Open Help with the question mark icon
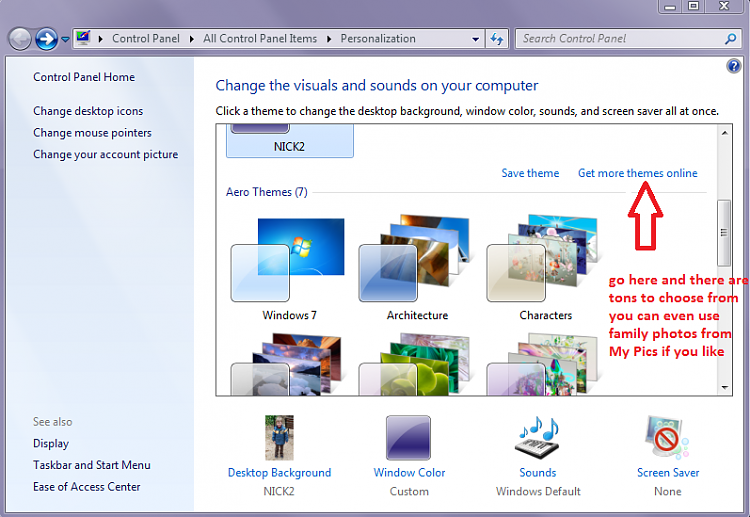The image size is (750, 517). pos(733,66)
